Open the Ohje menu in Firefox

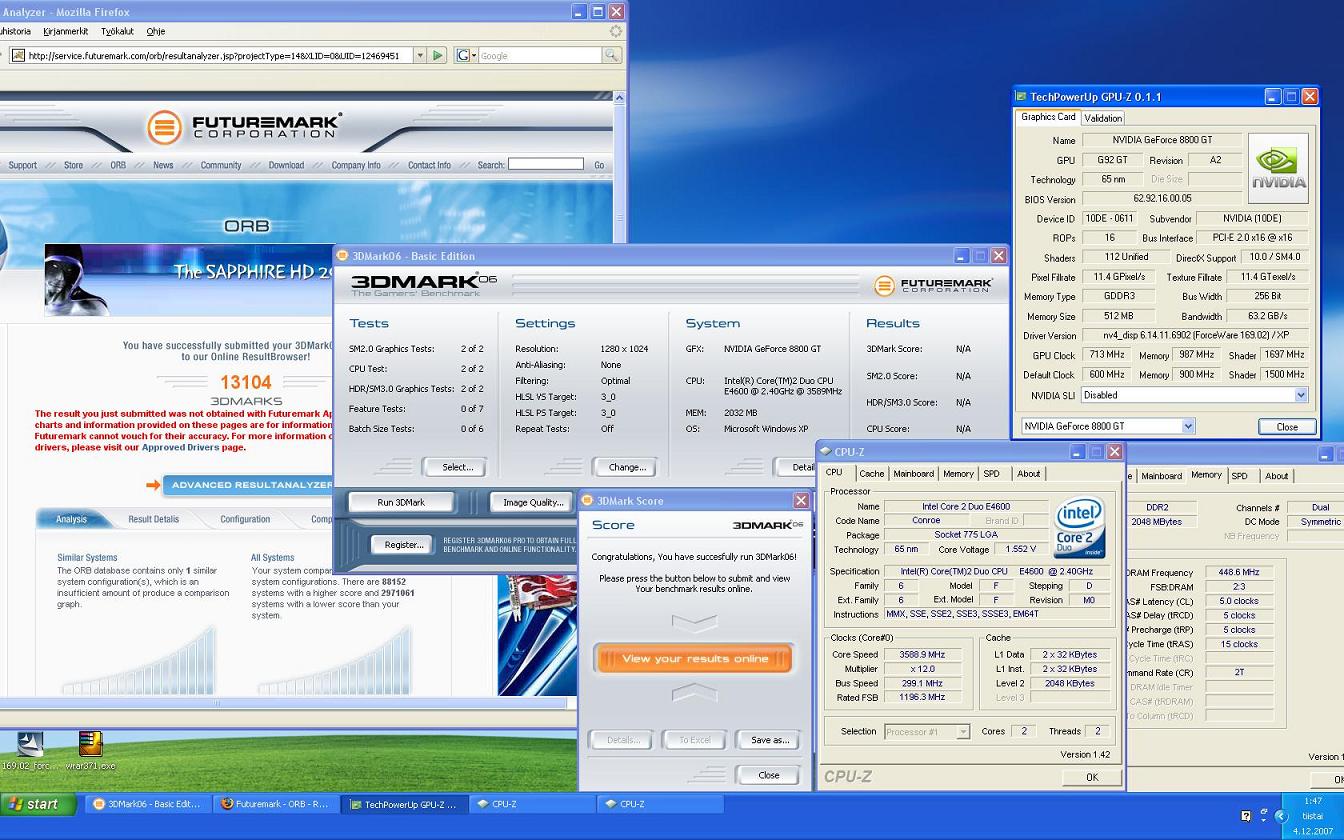[155, 31]
